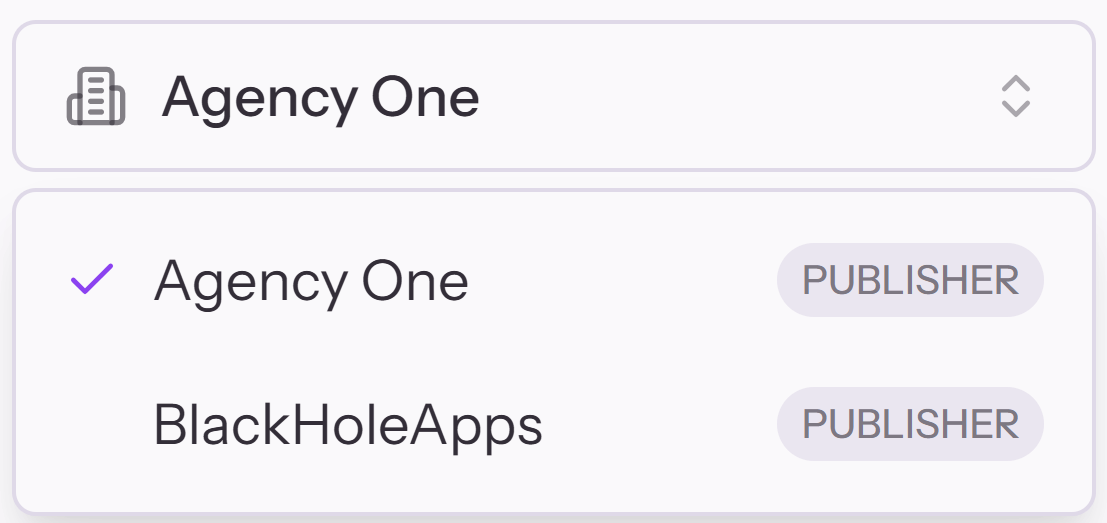Click the PUBLISHER badge in the Agency One row
Viewport: 1107px width, 523px height.
910,280
